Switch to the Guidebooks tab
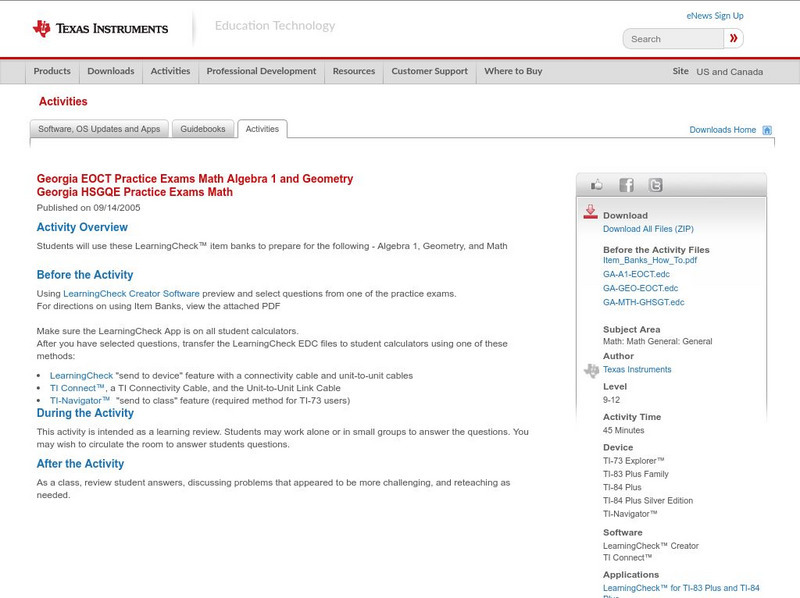800x598 pixels. (203, 128)
